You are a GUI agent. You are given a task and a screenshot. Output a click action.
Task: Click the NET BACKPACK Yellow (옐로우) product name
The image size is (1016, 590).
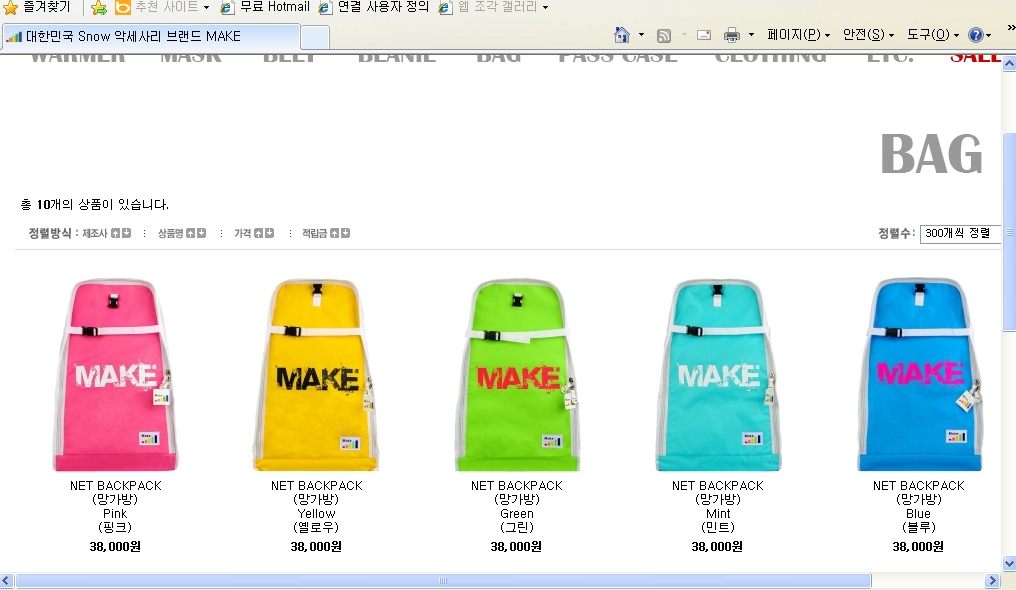click(316, 506)
